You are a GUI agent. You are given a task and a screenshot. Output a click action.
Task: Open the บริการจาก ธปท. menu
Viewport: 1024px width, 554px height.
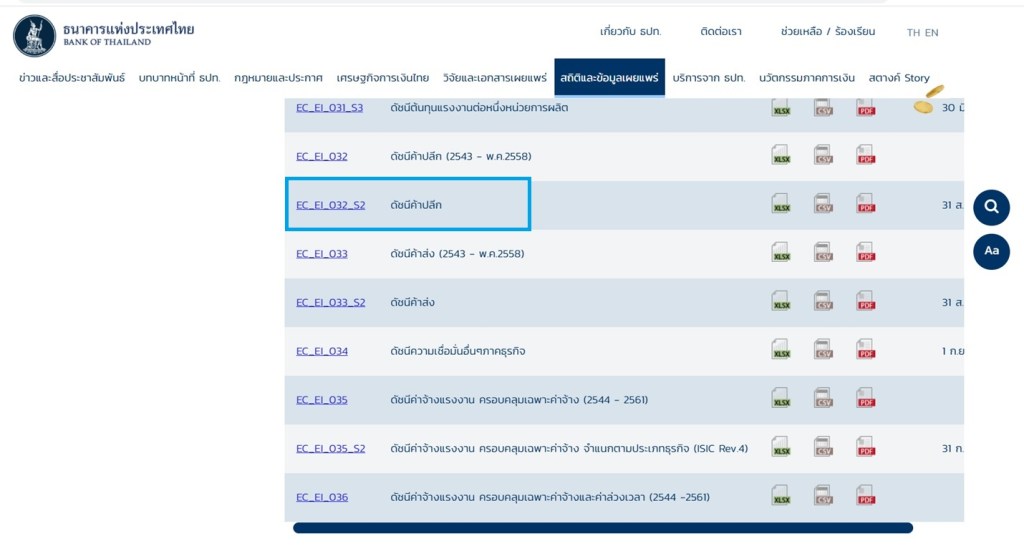coord(709,78)
